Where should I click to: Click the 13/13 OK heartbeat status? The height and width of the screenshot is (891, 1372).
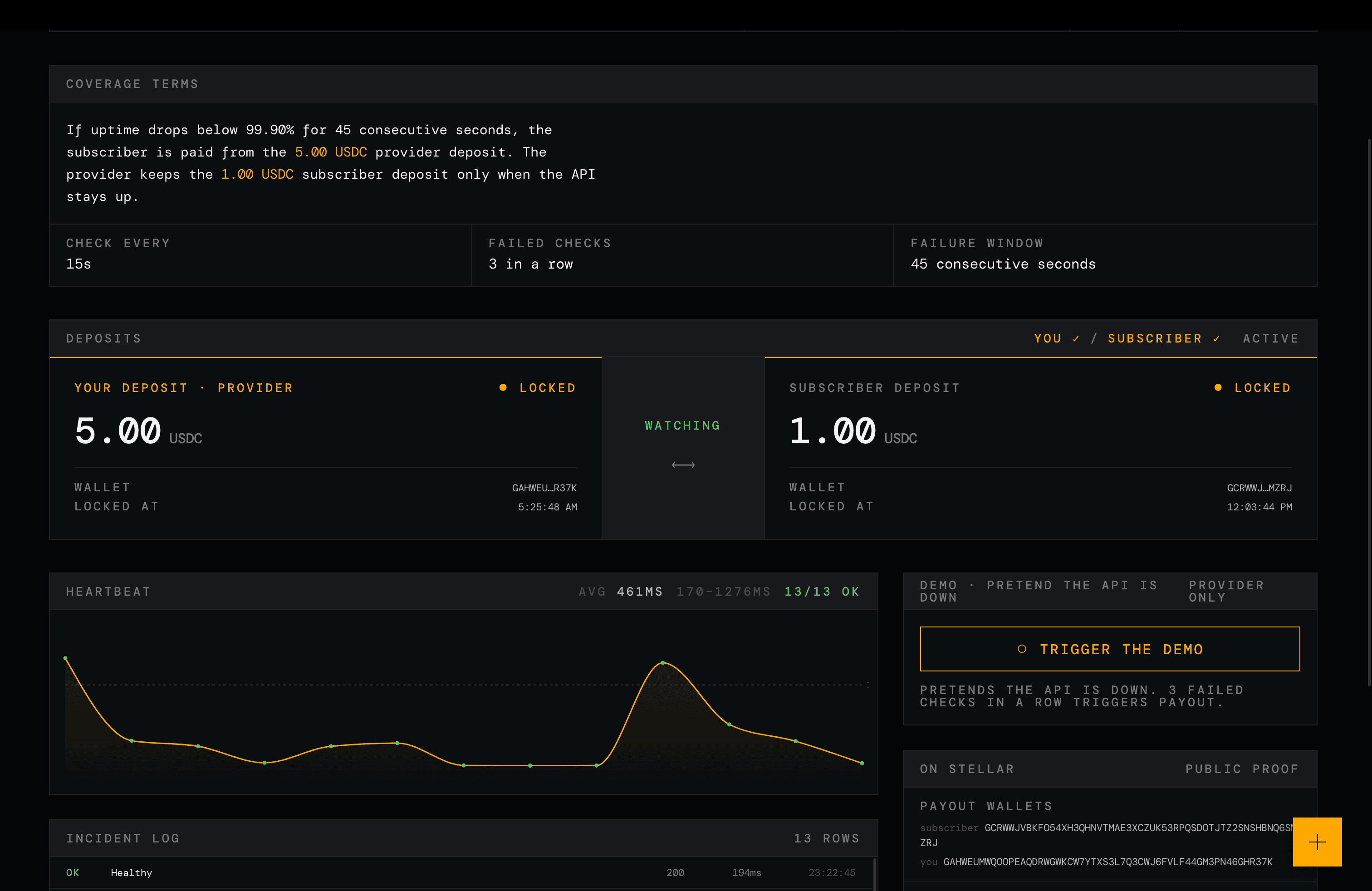(822, 592)
